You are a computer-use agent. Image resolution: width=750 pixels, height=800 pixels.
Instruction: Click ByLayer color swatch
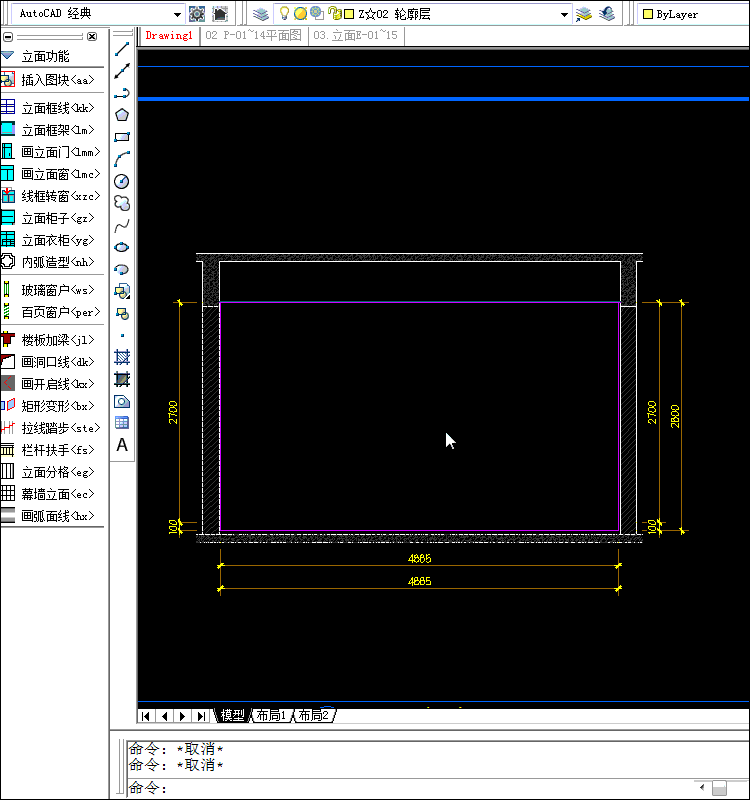tap(648, 14)
